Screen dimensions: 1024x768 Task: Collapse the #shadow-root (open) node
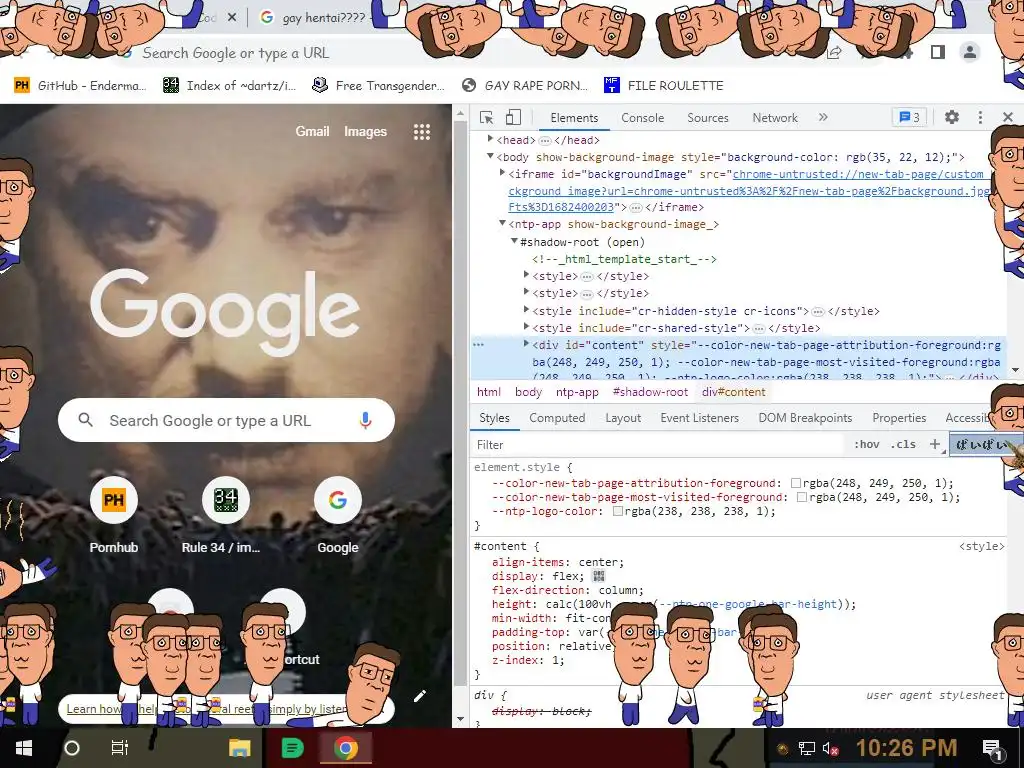(x=514, y=241)
